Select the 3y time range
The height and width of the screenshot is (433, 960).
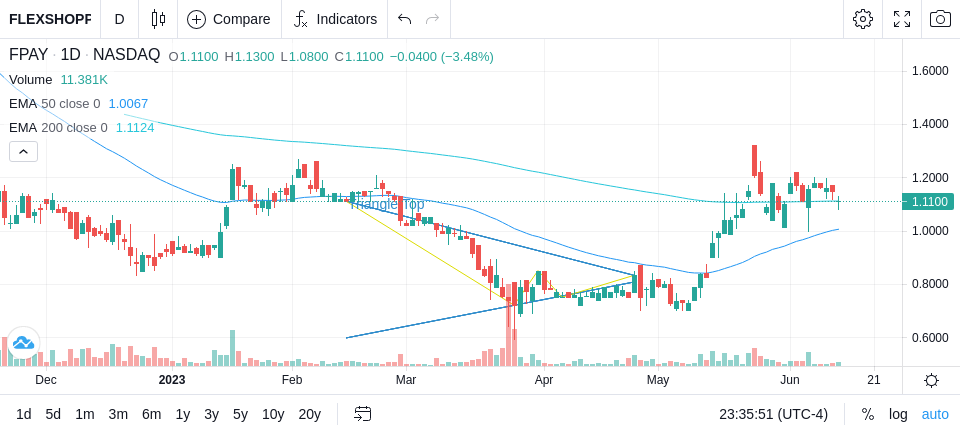[x=211, y=415]
